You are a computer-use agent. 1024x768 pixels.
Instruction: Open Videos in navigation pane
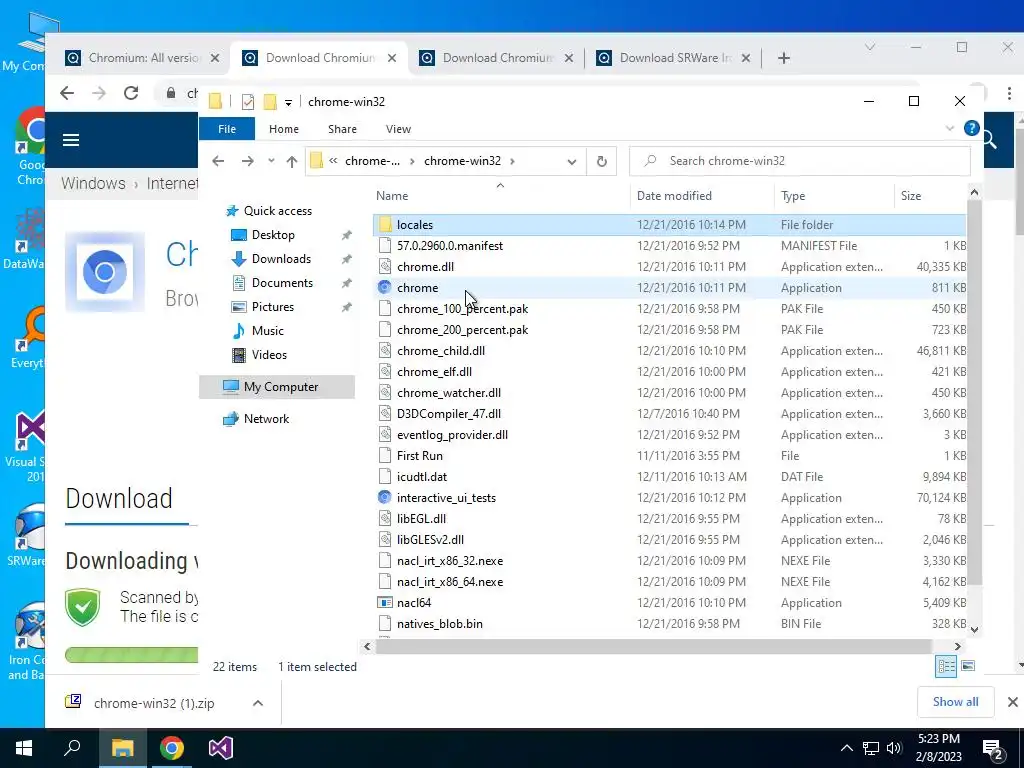(x=269, y=355)
